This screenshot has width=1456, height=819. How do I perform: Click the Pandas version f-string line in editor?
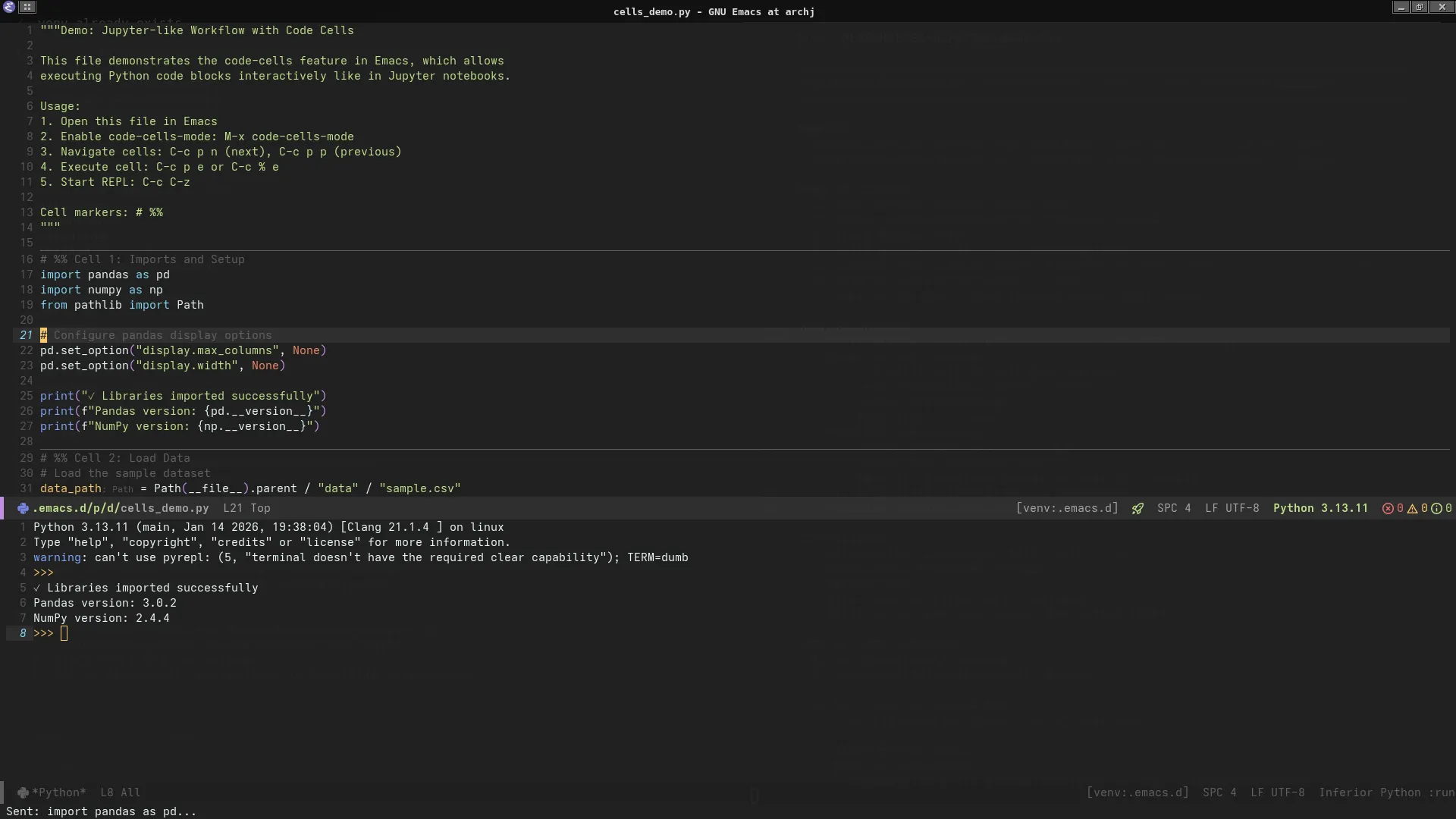[183, 411]
